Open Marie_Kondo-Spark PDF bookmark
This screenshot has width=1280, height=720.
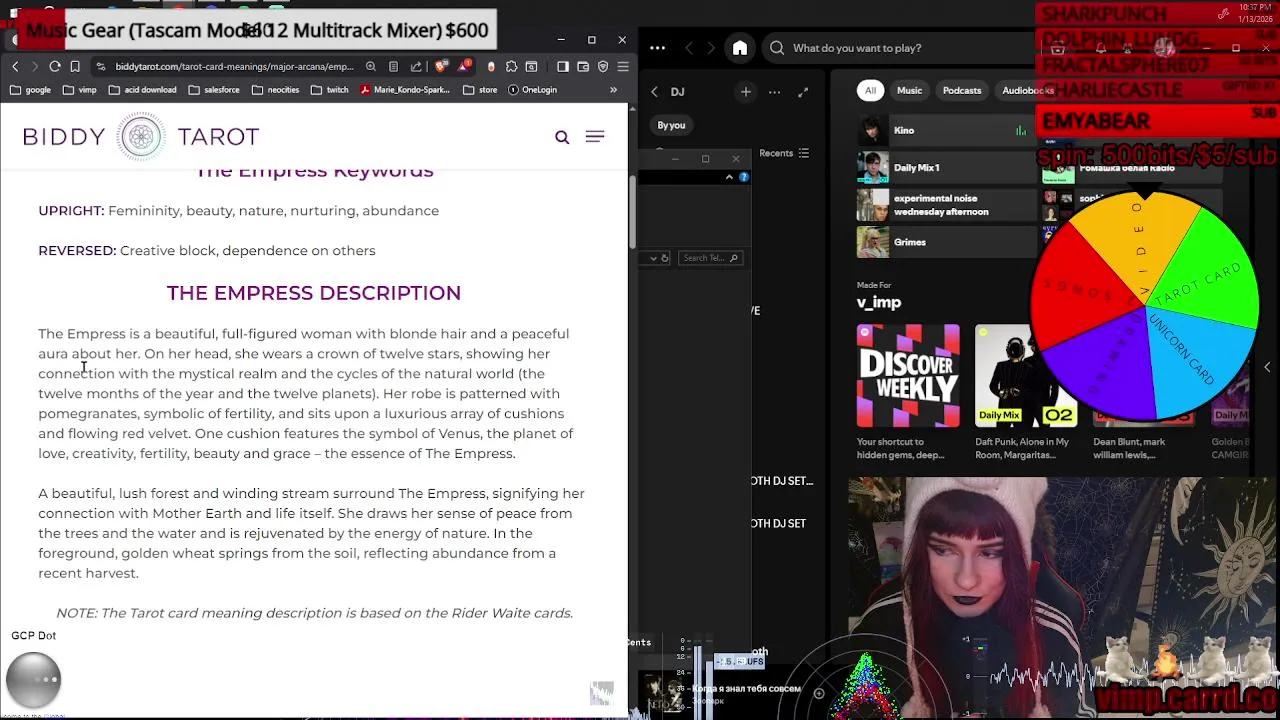405,90
